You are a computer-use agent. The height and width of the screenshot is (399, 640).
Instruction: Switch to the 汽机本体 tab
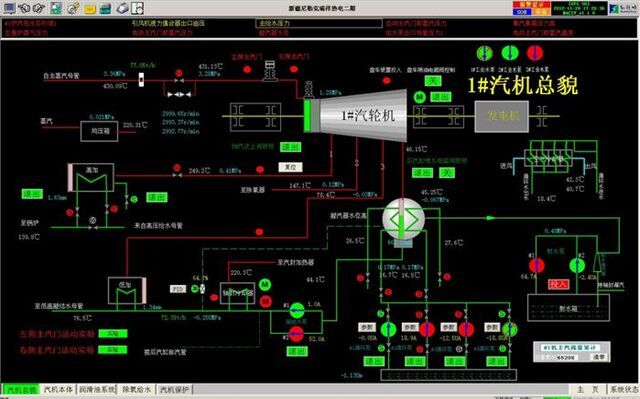(x=58, y=390)
